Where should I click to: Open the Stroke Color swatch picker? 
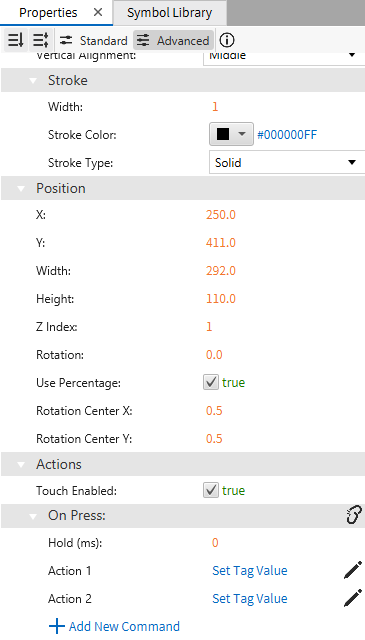coord(231,134)
